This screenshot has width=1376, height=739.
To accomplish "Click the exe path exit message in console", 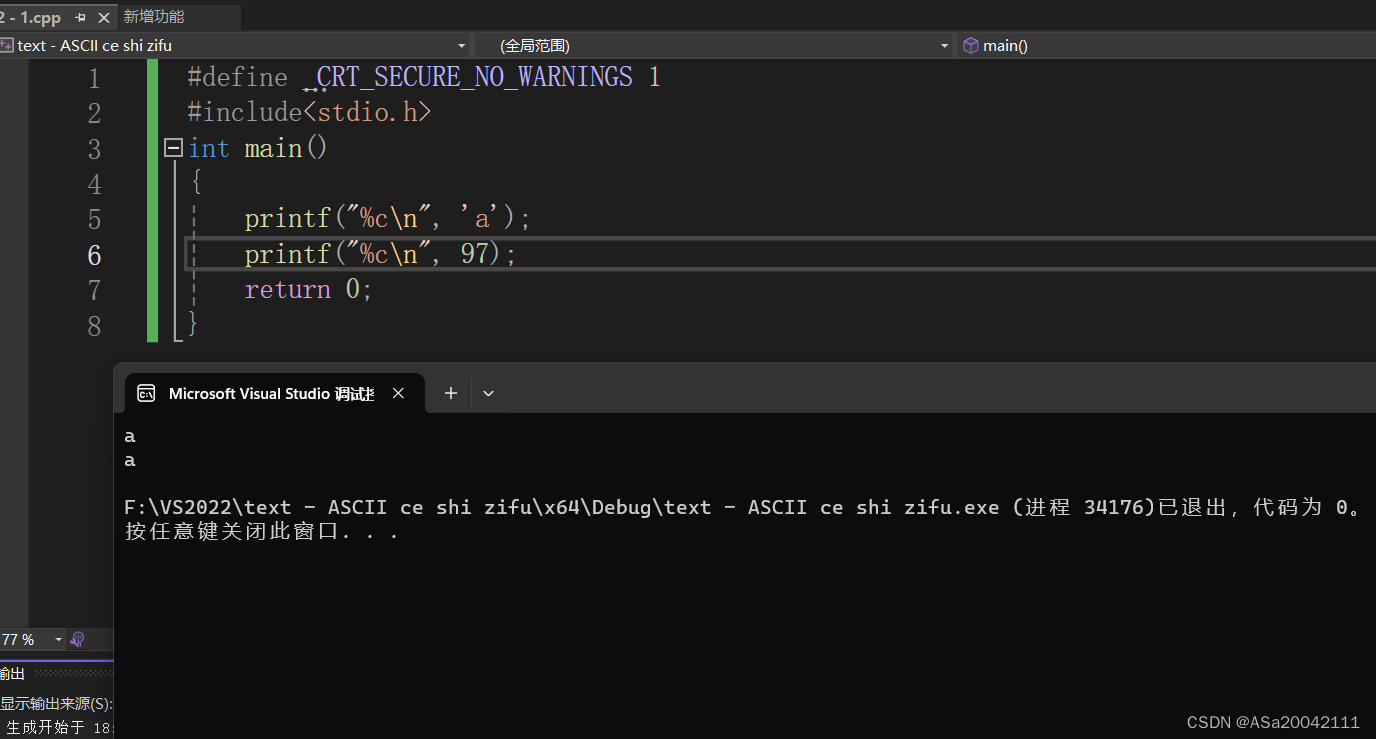I will 743,507.
